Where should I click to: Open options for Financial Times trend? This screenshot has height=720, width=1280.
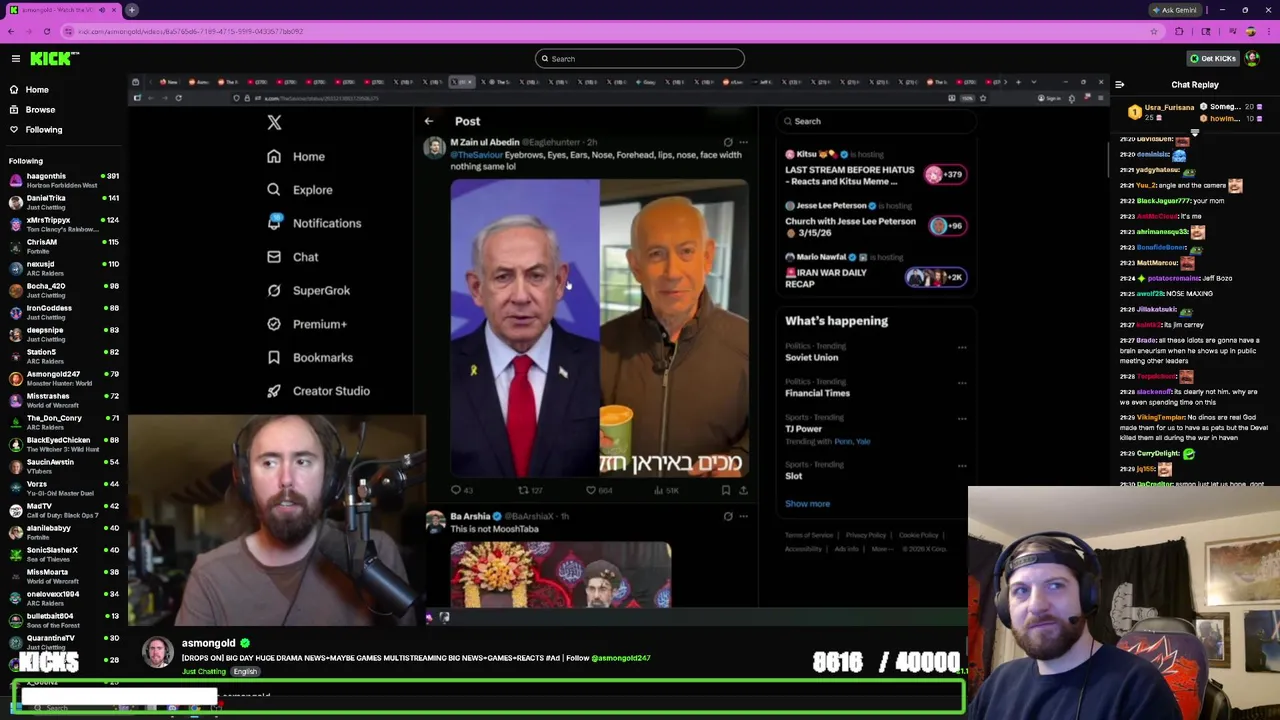click(x=962, y=382)
